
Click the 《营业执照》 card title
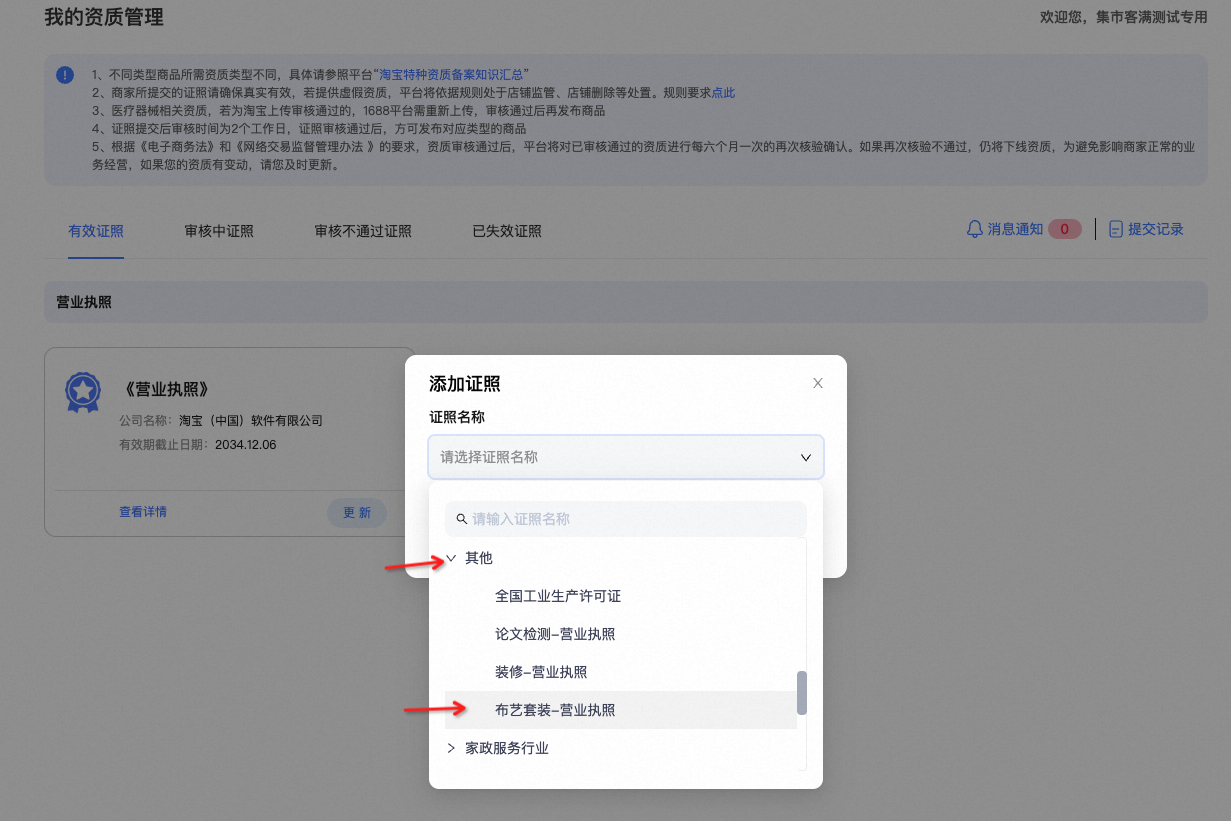(x=168, y=389)
